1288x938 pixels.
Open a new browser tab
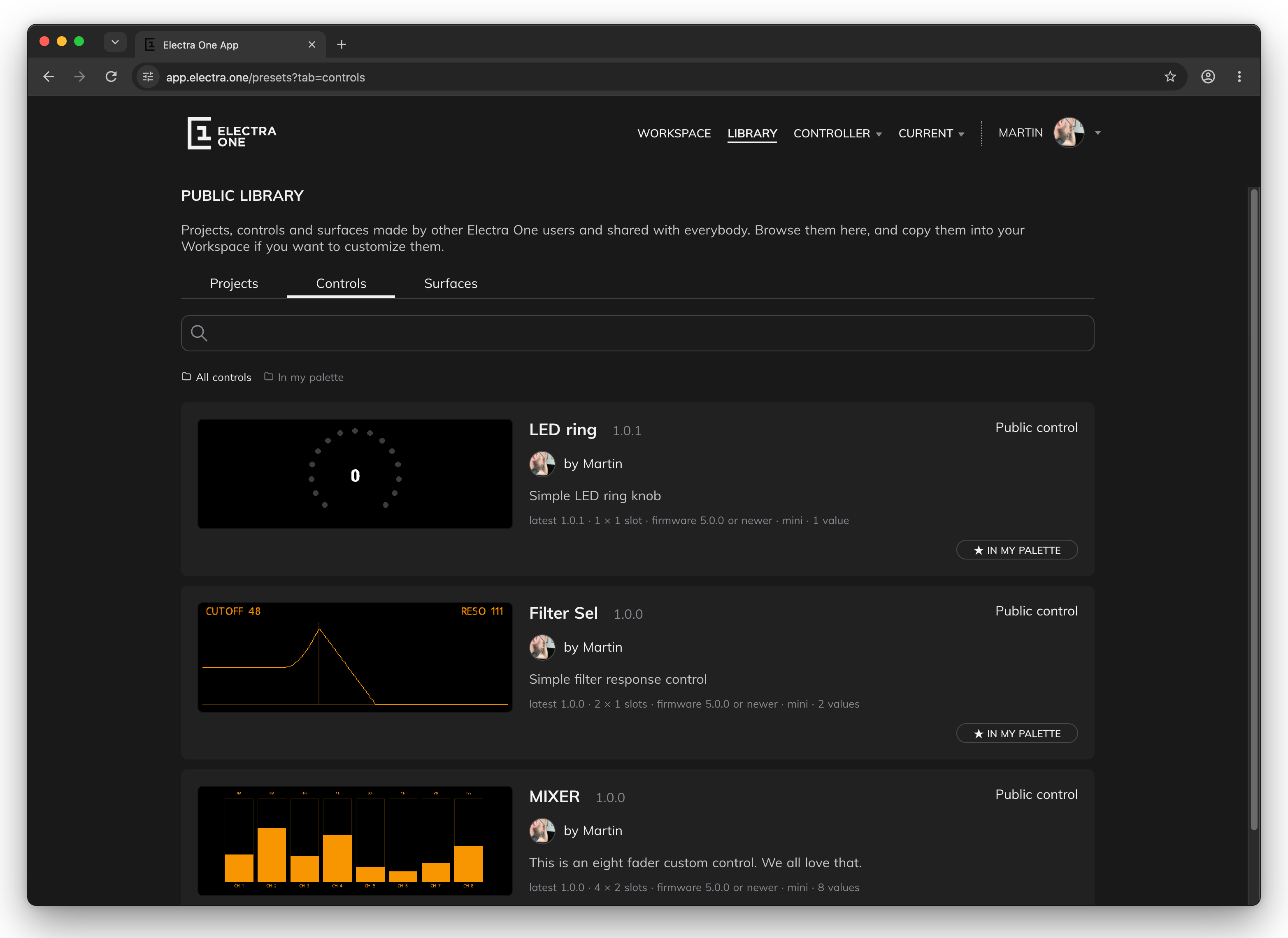[341, 44]
